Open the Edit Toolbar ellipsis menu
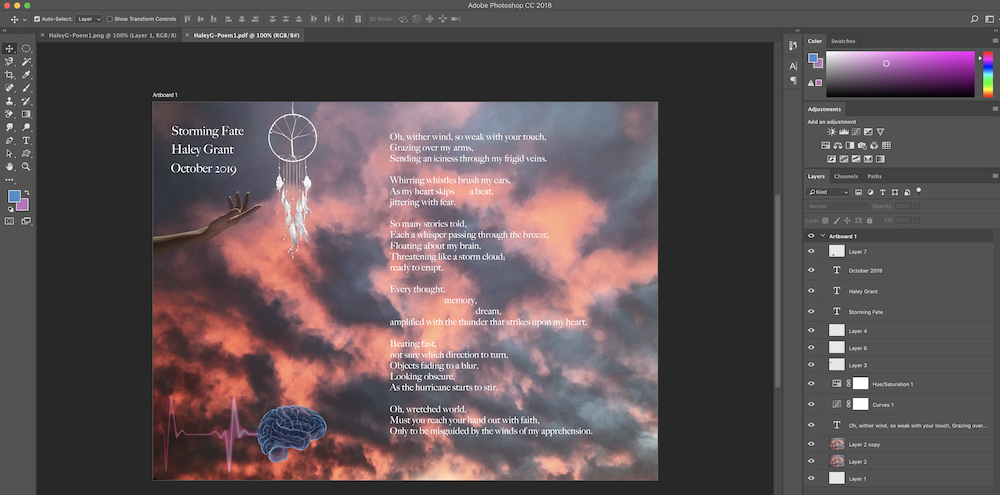 coord(10,180)
